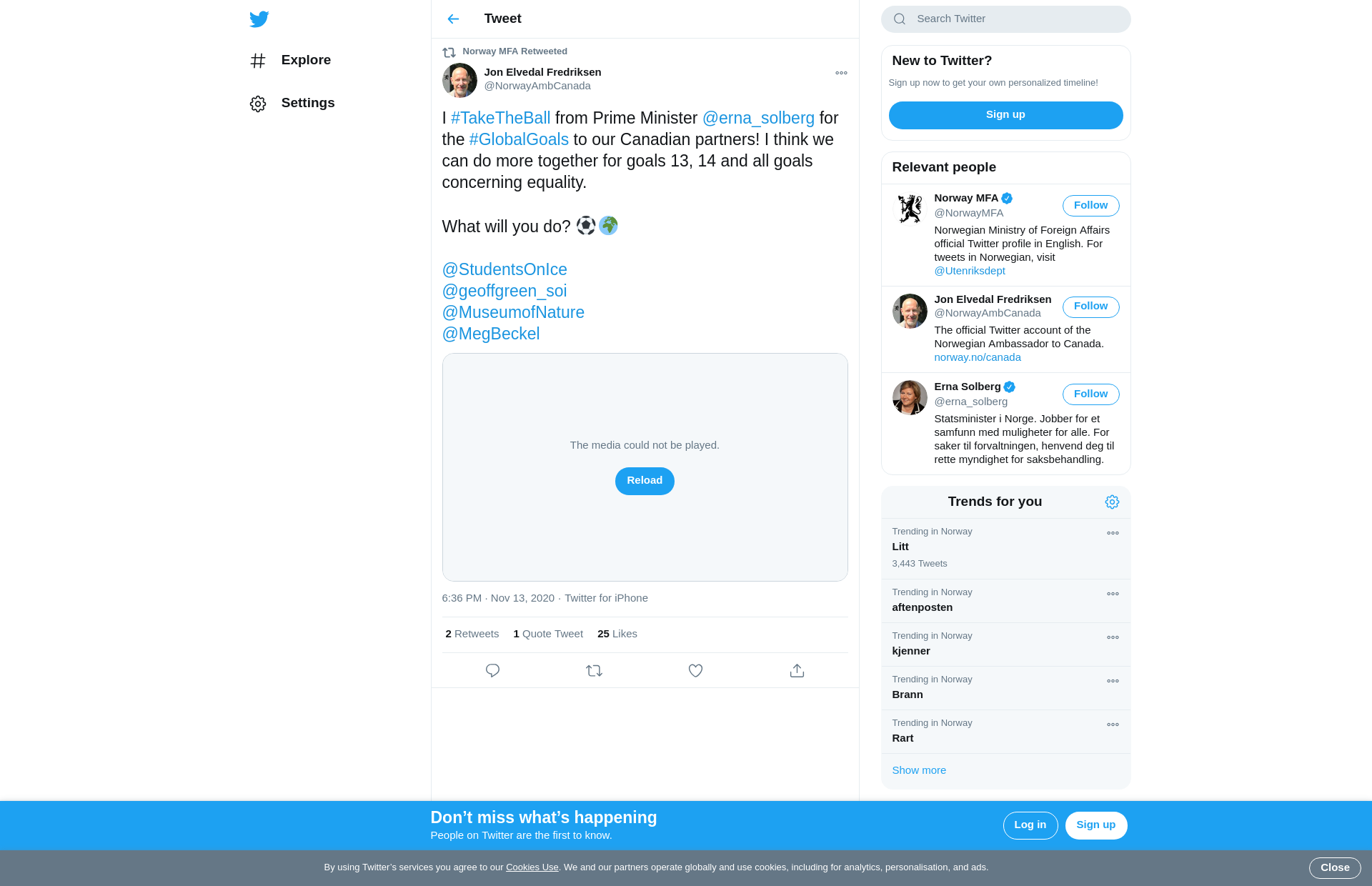Image resolution: width=1372 pixels, height=886 pixels.
Task: Click the Search Twitter field
Action: point(1005,19)
